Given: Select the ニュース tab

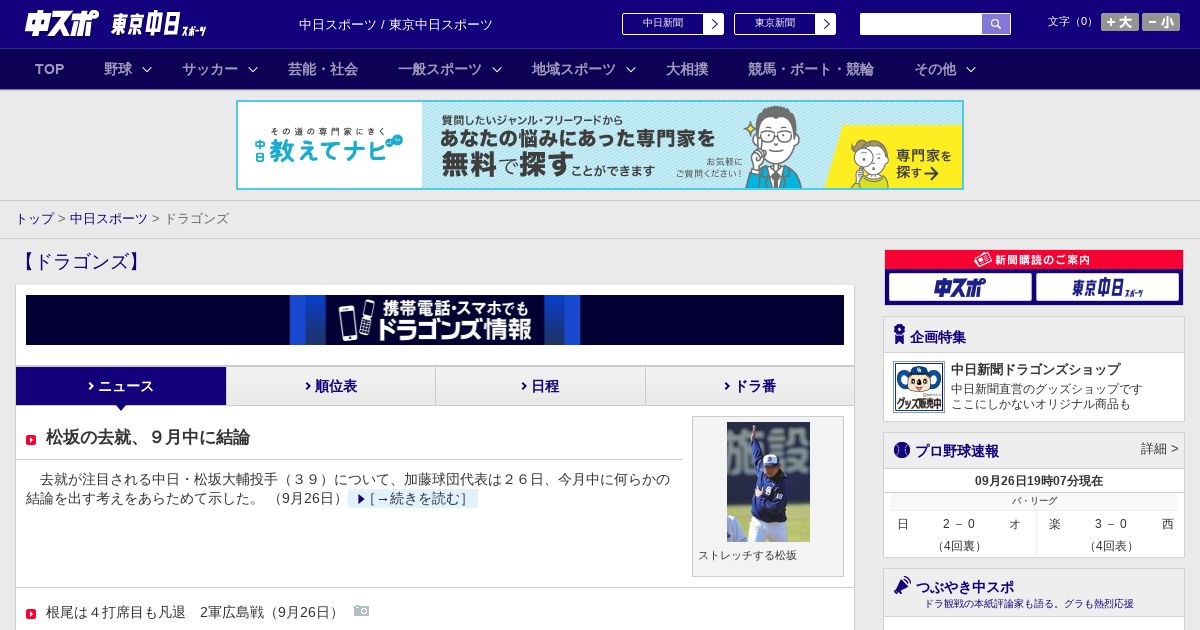Looking at the screenshot, I should pyautogui.click(x=121, y=386).
